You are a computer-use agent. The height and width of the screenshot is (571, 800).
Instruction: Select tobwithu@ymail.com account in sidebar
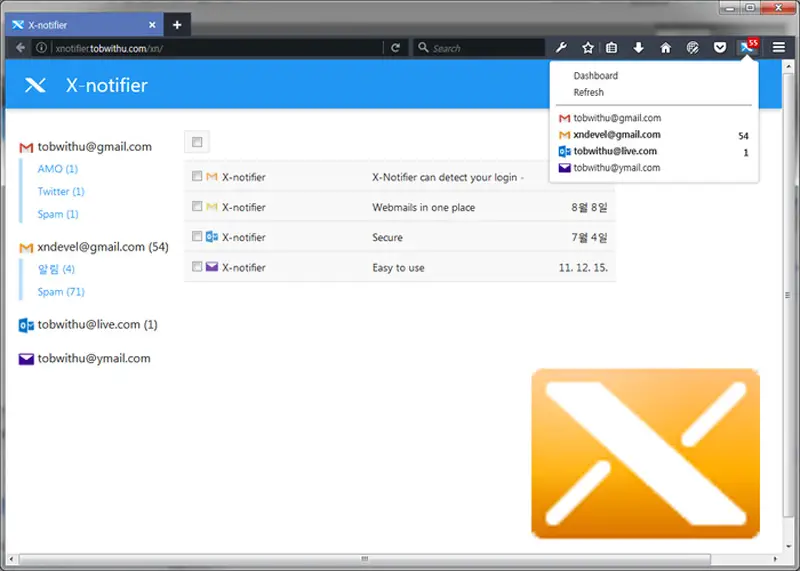pos(94,358)
